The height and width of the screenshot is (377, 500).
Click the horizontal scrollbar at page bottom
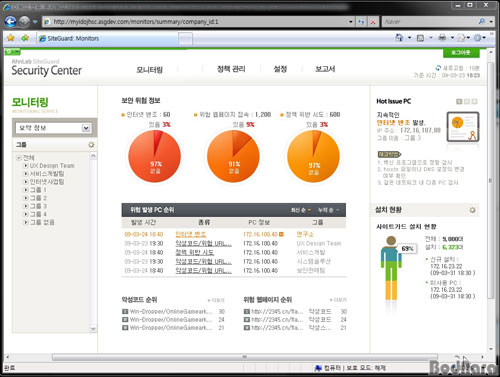coord(244,357)
